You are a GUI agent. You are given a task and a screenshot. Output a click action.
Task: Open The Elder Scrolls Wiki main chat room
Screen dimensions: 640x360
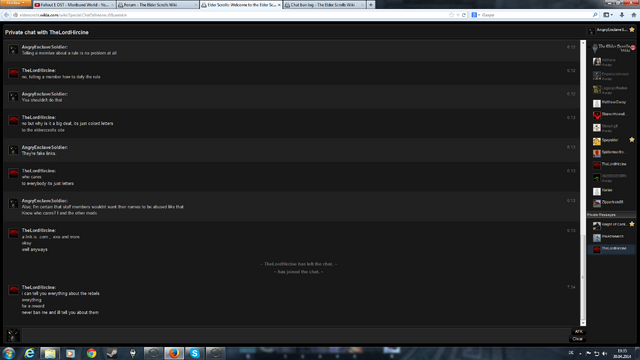coord(611,48)
